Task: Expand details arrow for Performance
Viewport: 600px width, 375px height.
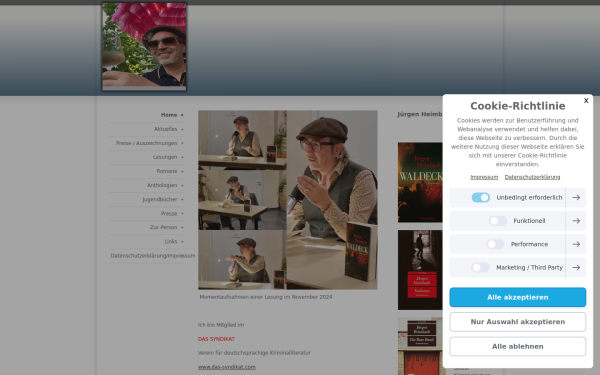Action: click(576, 244)
